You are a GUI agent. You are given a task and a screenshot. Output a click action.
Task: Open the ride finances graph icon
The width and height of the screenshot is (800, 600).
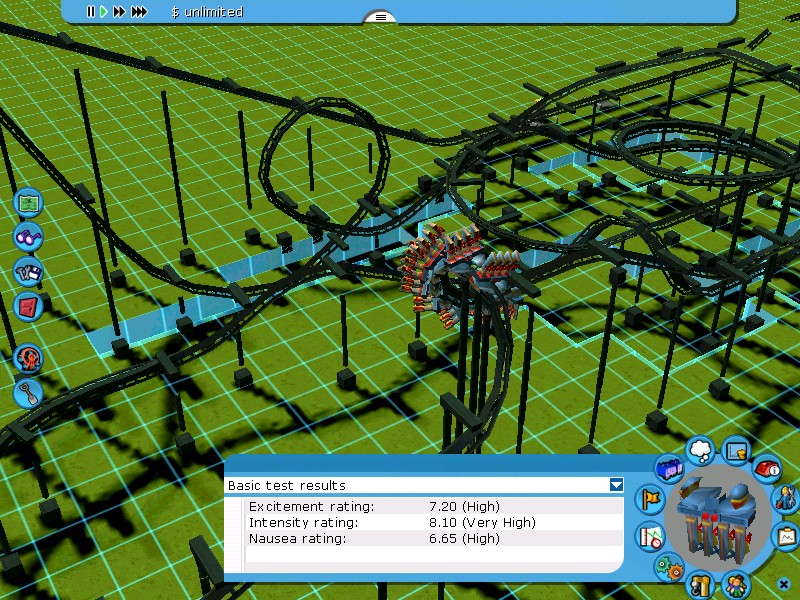[736, 451]
